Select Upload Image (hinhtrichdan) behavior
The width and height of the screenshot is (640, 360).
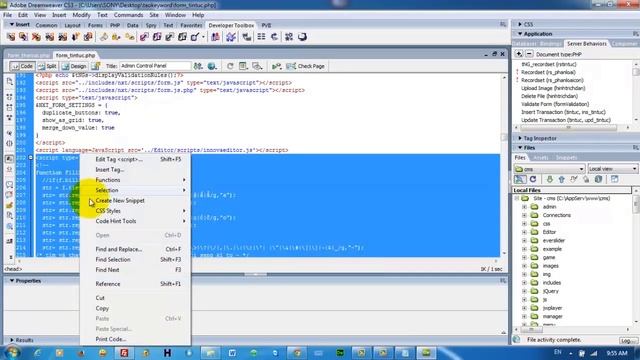point(553,88)
